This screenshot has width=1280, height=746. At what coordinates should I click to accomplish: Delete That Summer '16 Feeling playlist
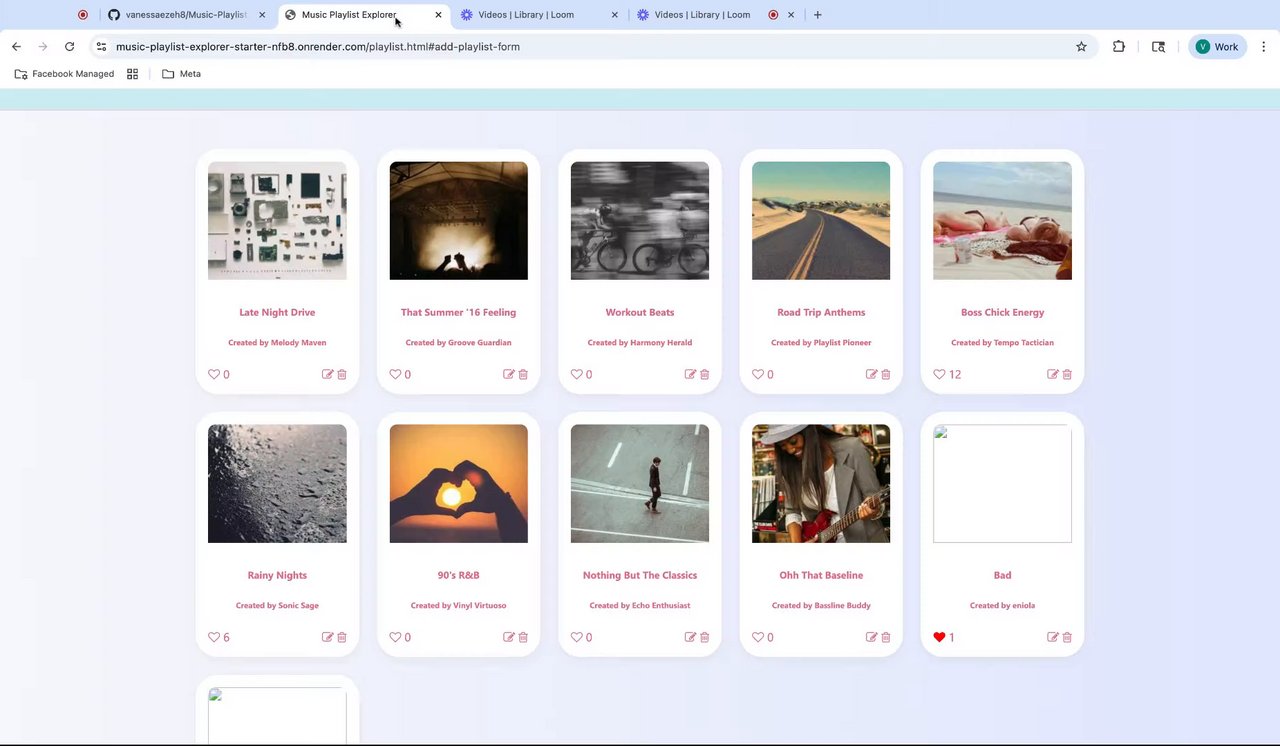coord(523,374)
